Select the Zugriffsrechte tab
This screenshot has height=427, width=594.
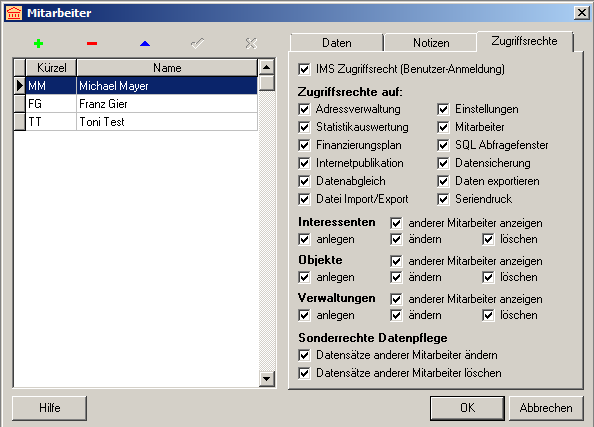point(524,41)
